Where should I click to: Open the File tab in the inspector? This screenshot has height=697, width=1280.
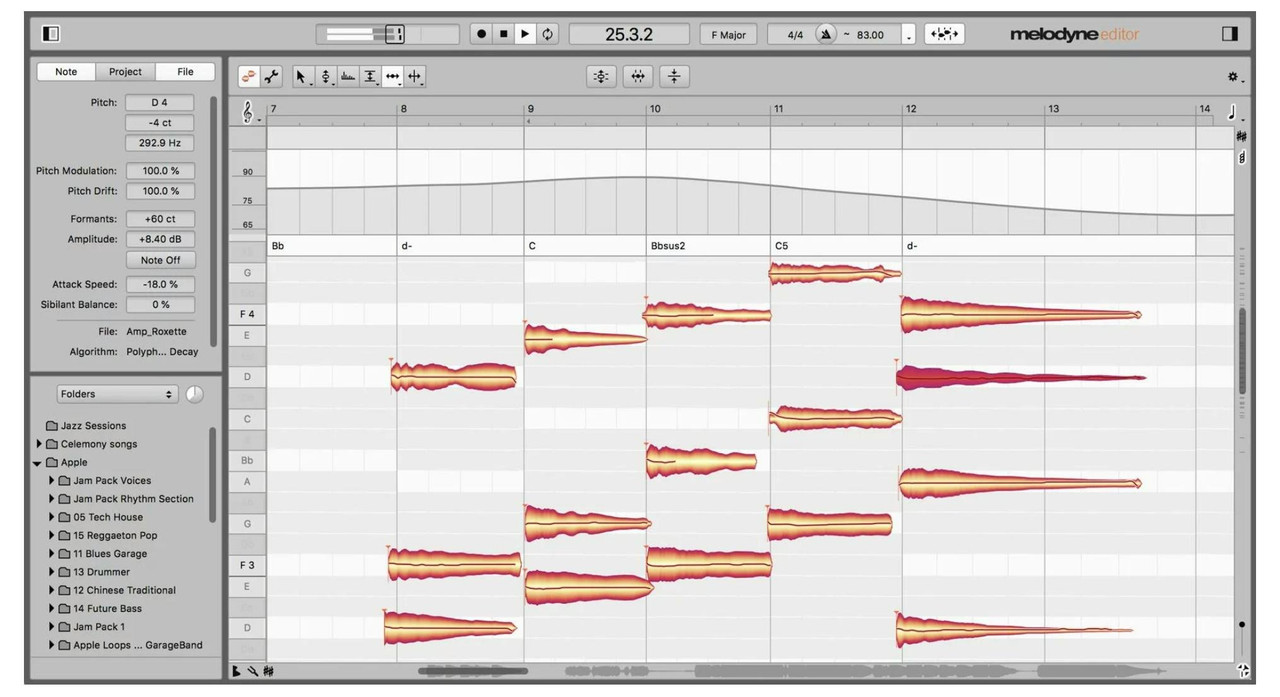tap(184, 71)
